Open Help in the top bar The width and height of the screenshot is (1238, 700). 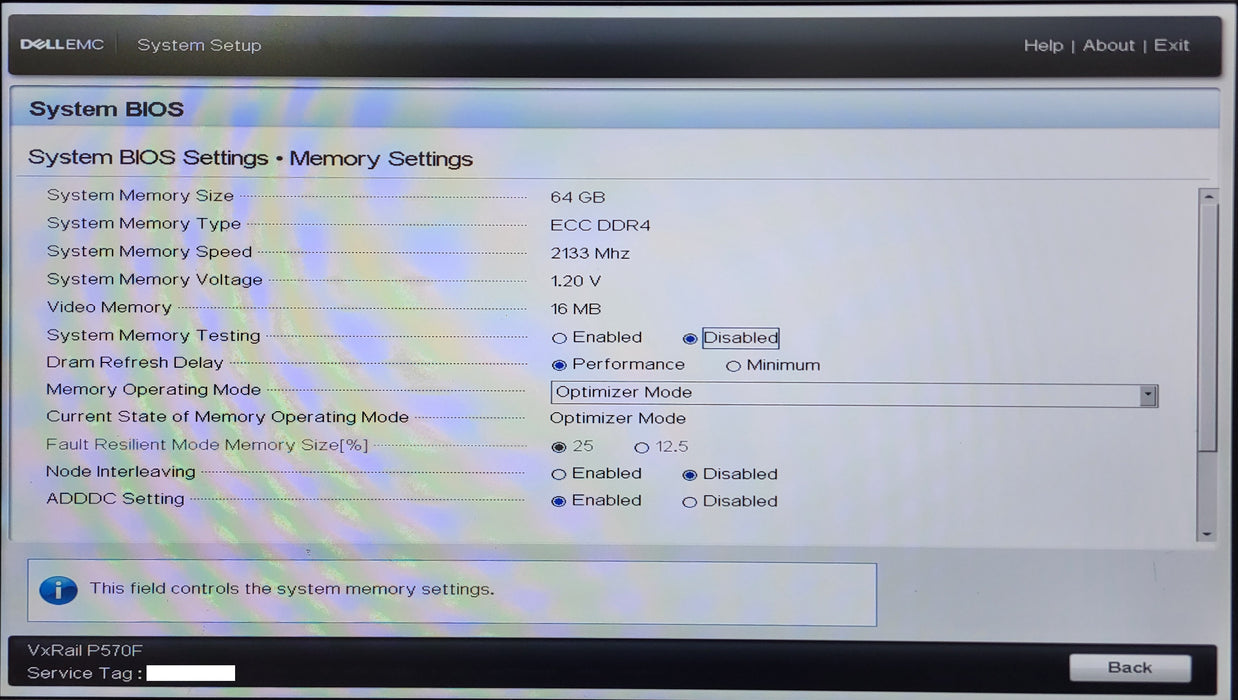[1043, 45]
